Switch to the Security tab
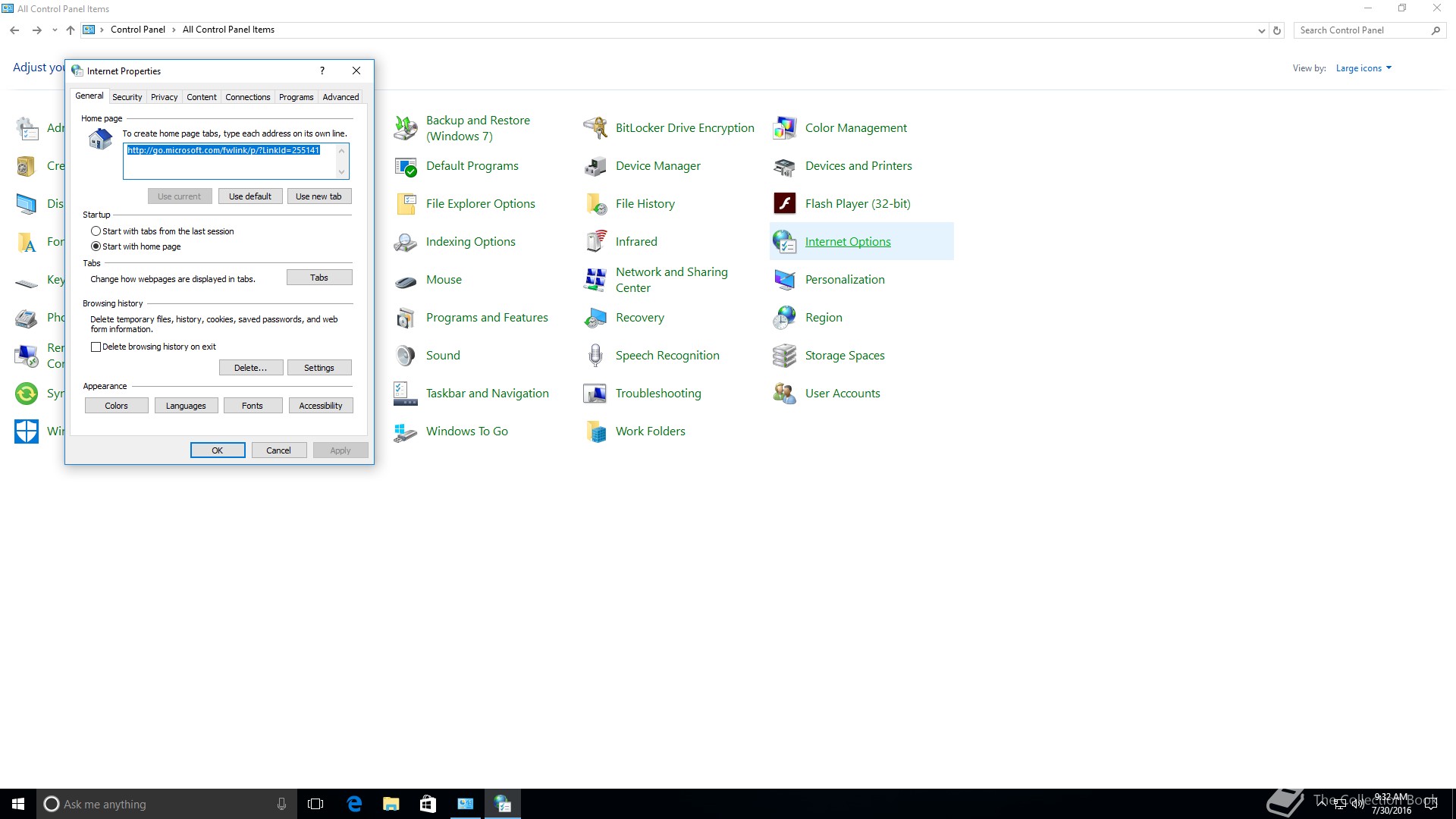Screen dimensions: 1456x819 click(127, 97)
